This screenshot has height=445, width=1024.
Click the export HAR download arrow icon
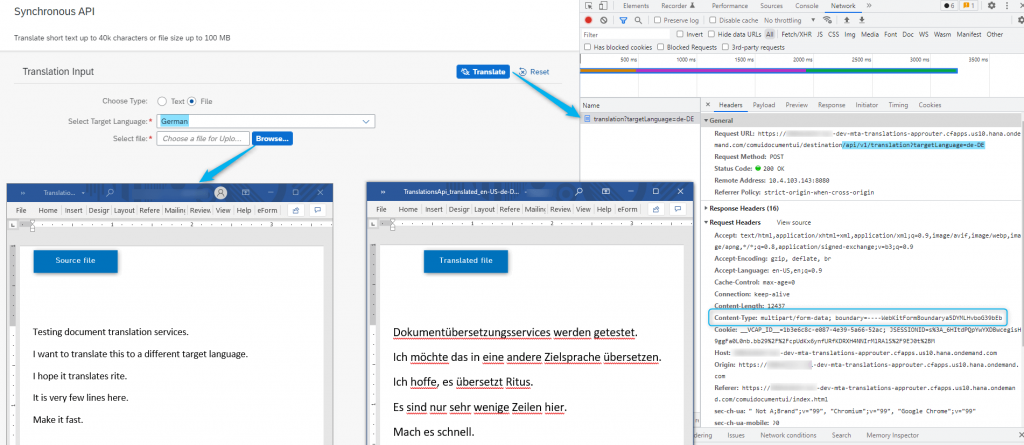(862, 20)
